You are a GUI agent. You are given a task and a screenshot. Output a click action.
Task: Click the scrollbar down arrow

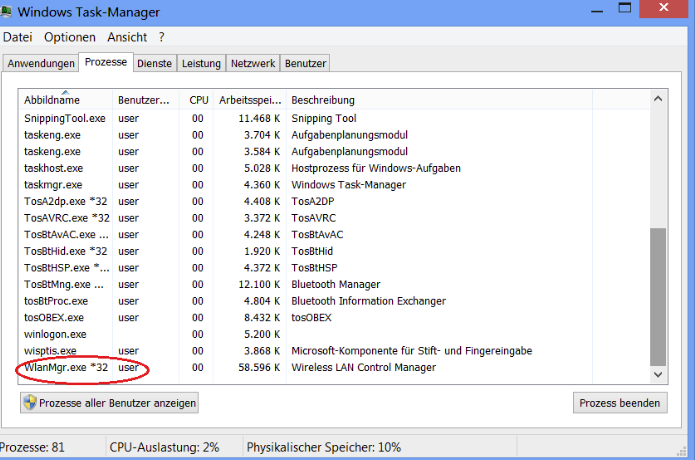tap(658, 374)
